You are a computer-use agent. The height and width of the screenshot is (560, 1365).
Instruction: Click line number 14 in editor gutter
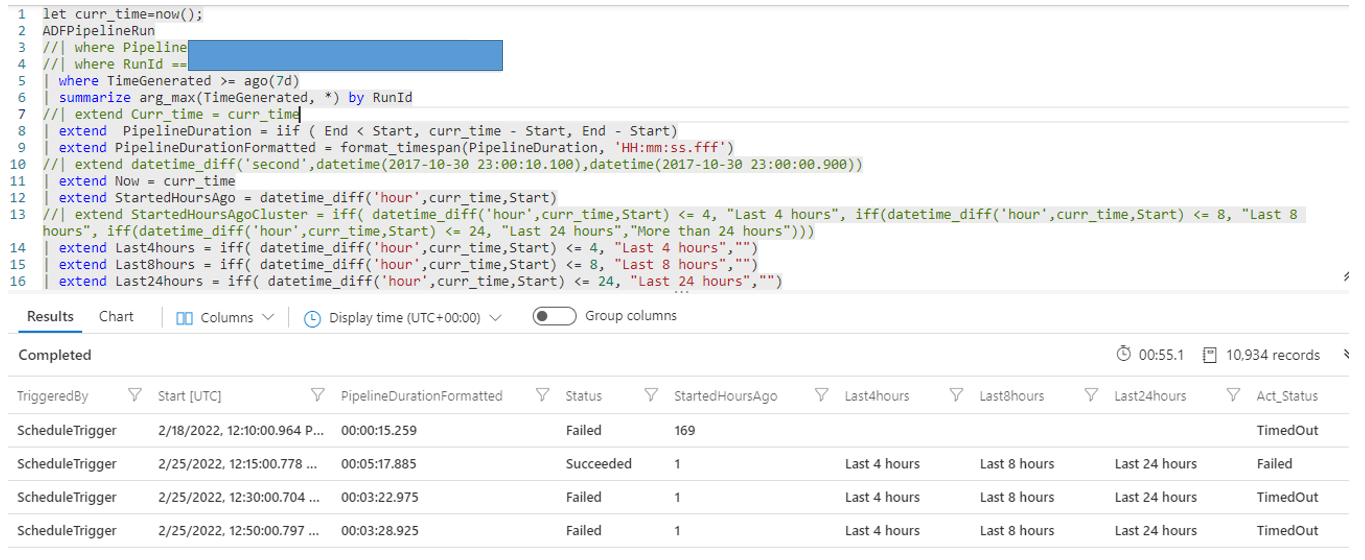pyautogui.click(x=18, y=247)
